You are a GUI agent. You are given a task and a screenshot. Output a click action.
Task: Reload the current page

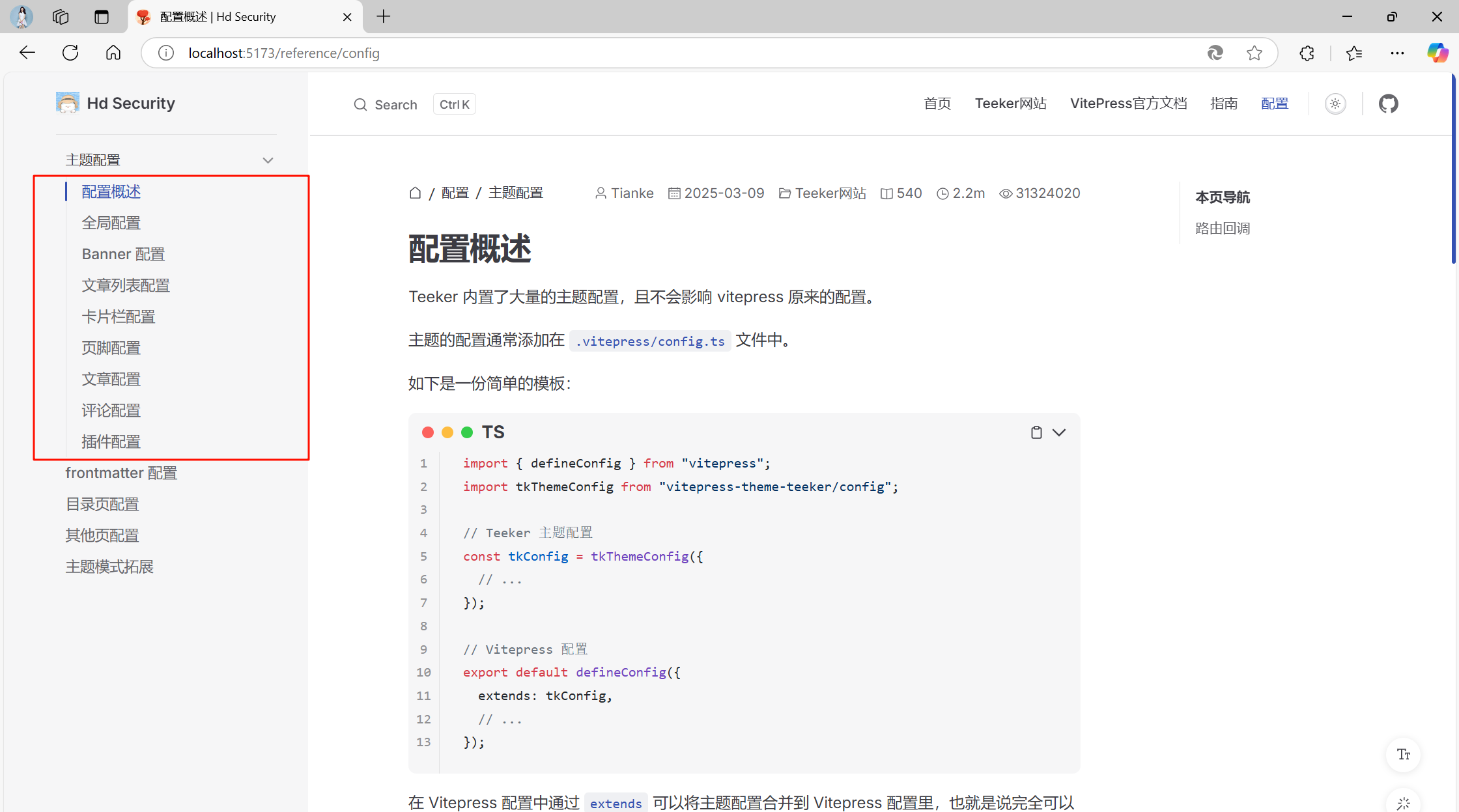pyautogui.click(x=70, y=53)
